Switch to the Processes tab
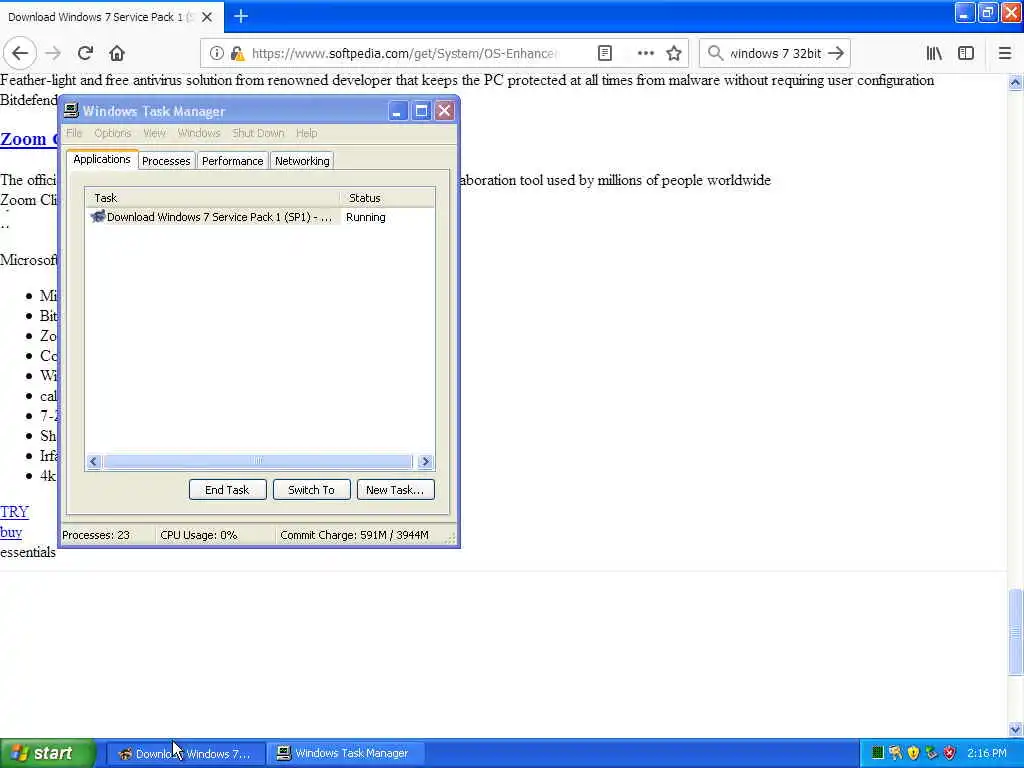 pos(167,161)
